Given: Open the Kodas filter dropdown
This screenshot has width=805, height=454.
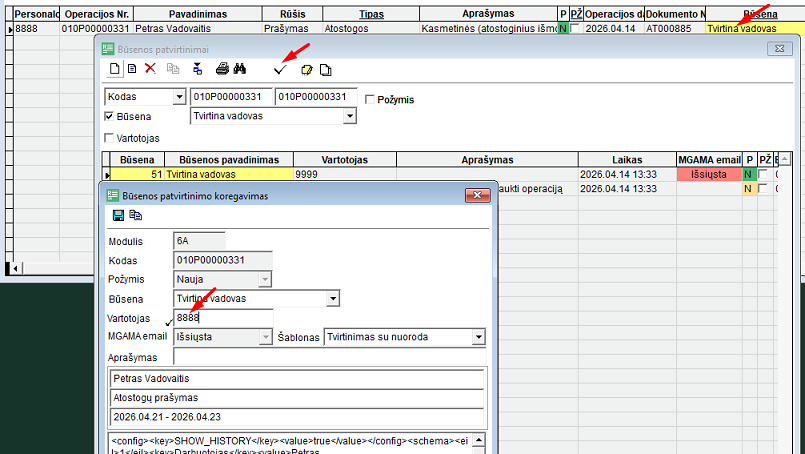Looking at the screenshot, I should pos(179,97).
